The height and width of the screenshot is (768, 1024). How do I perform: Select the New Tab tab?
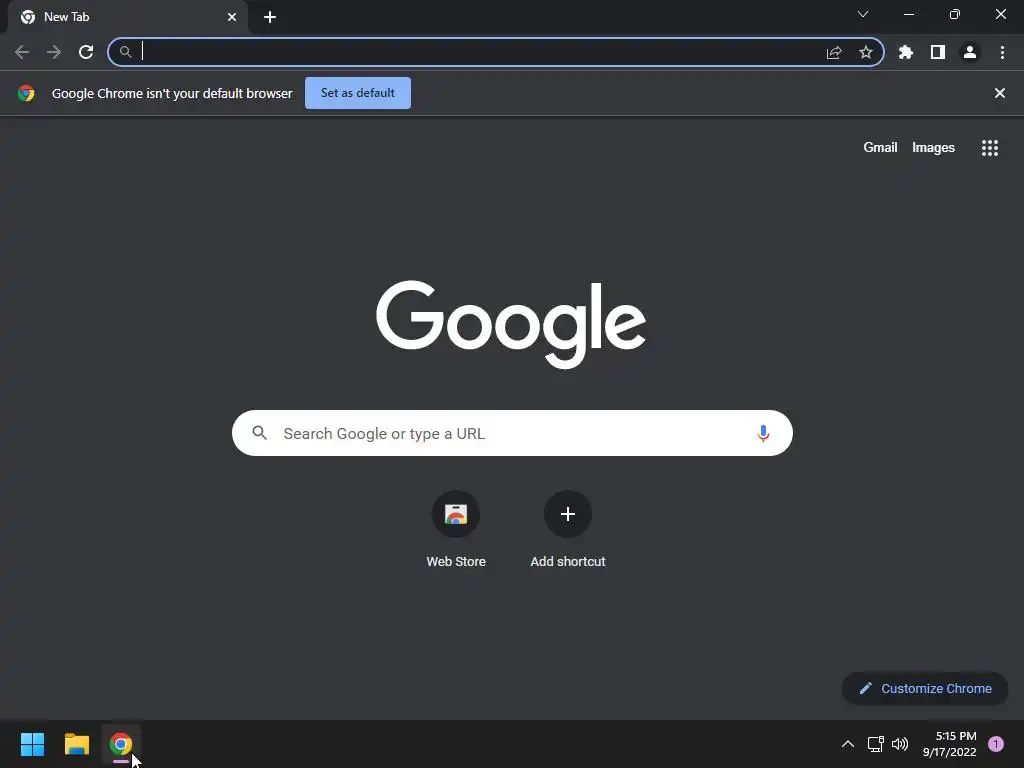point(127,17)
